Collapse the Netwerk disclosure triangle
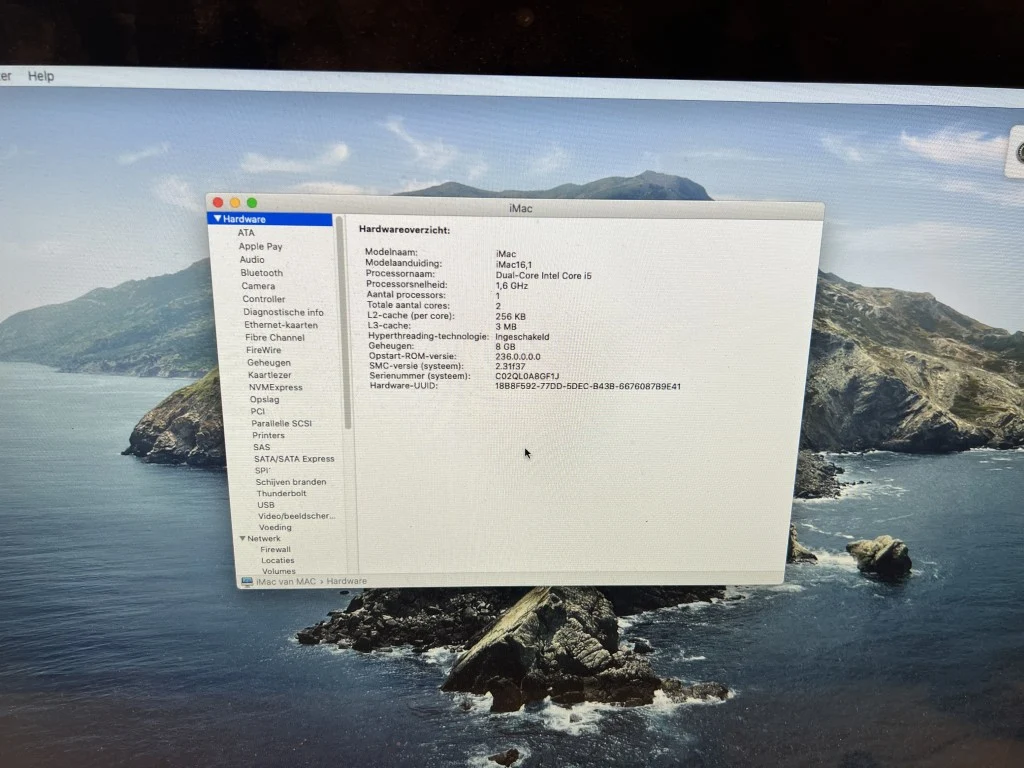This screenshot has width=1024, height=768. click(242, 539)
